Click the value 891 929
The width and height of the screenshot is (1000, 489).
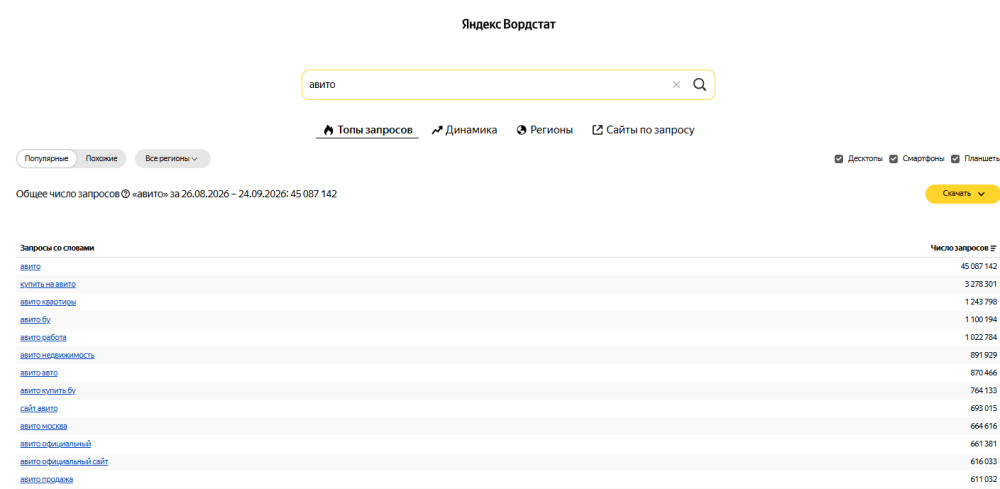tap(984, 355)
